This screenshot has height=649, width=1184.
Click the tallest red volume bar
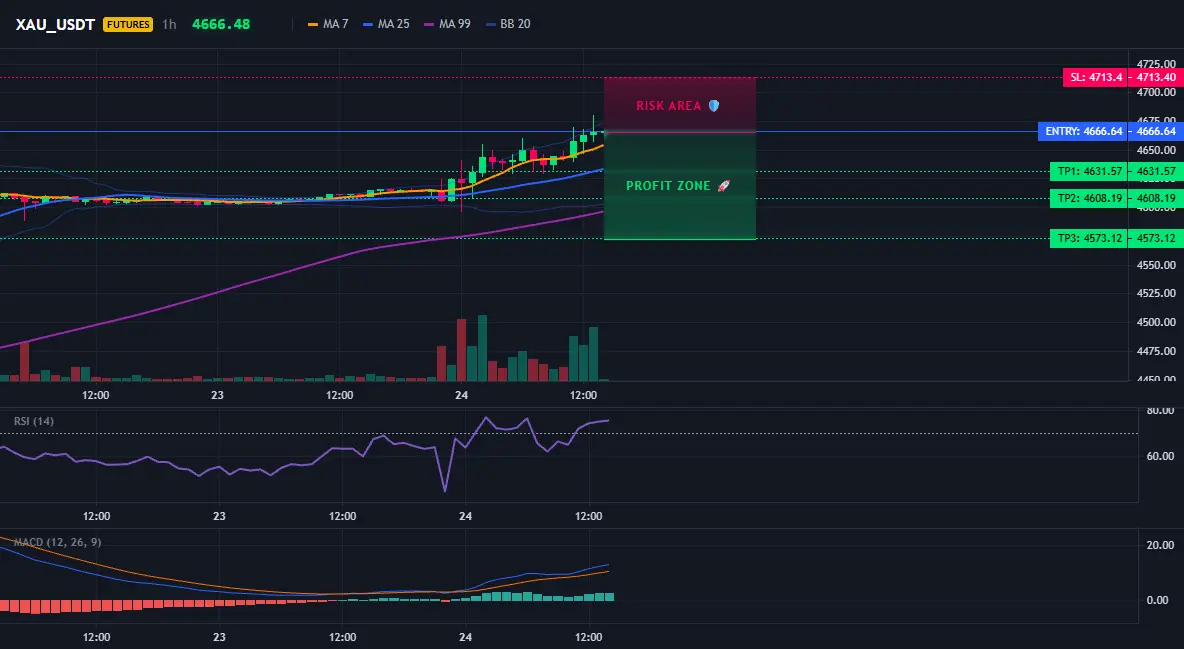click(x=461, y=350)
